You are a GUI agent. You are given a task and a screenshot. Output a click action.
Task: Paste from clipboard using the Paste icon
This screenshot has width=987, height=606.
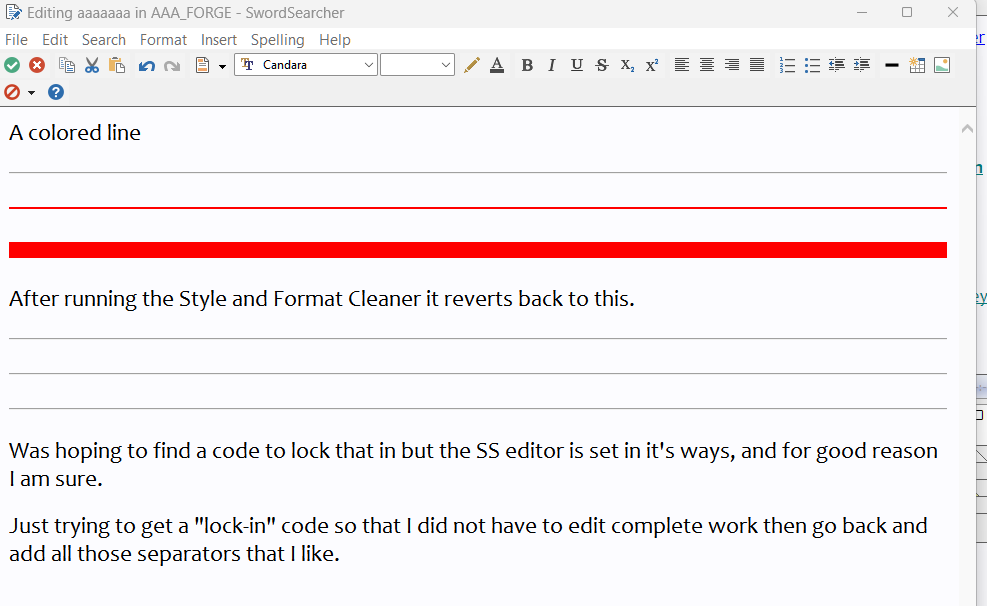[117, 65]
